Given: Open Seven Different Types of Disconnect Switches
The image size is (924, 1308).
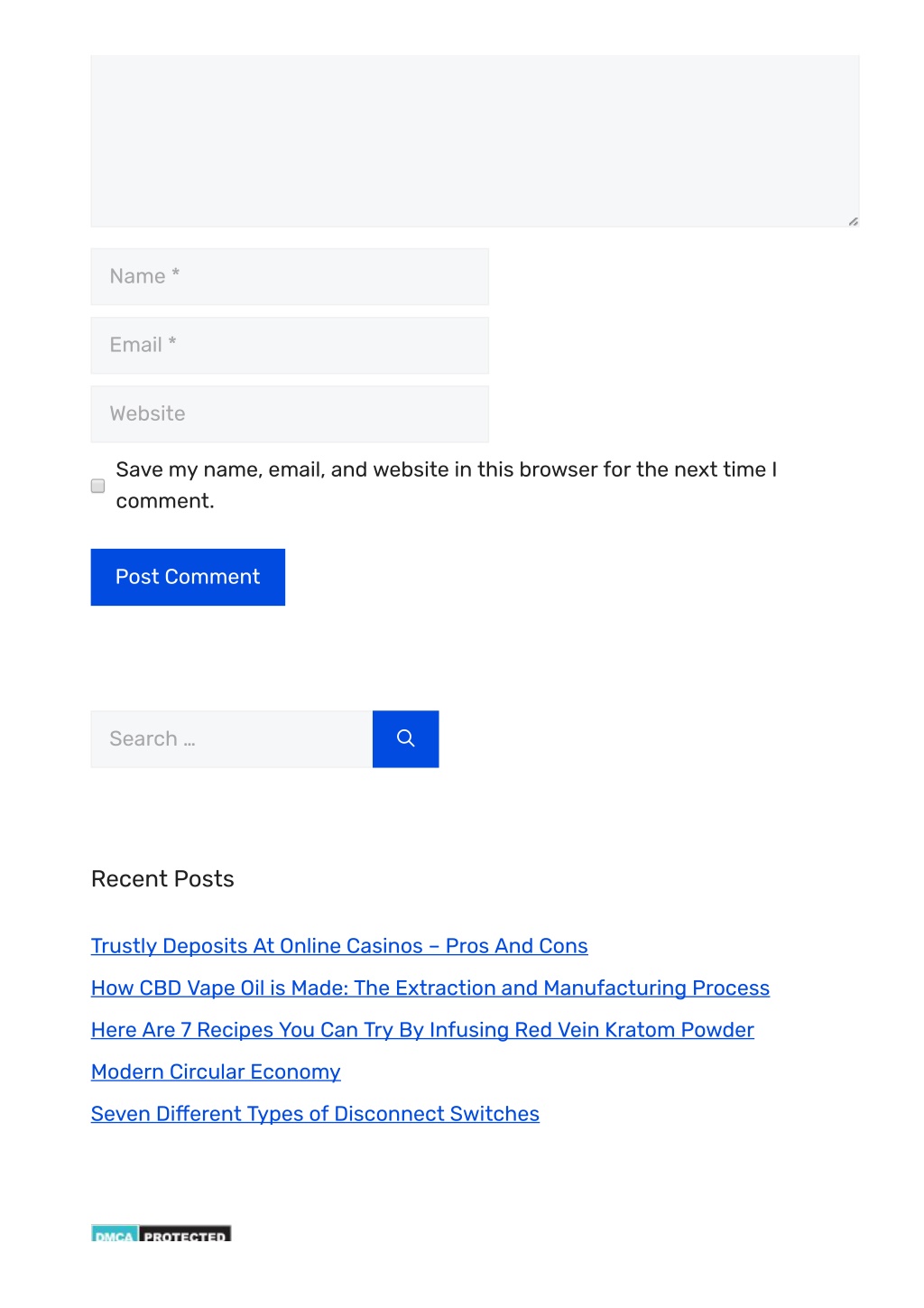Looking at the screenshot, I should coord(315,1114).
